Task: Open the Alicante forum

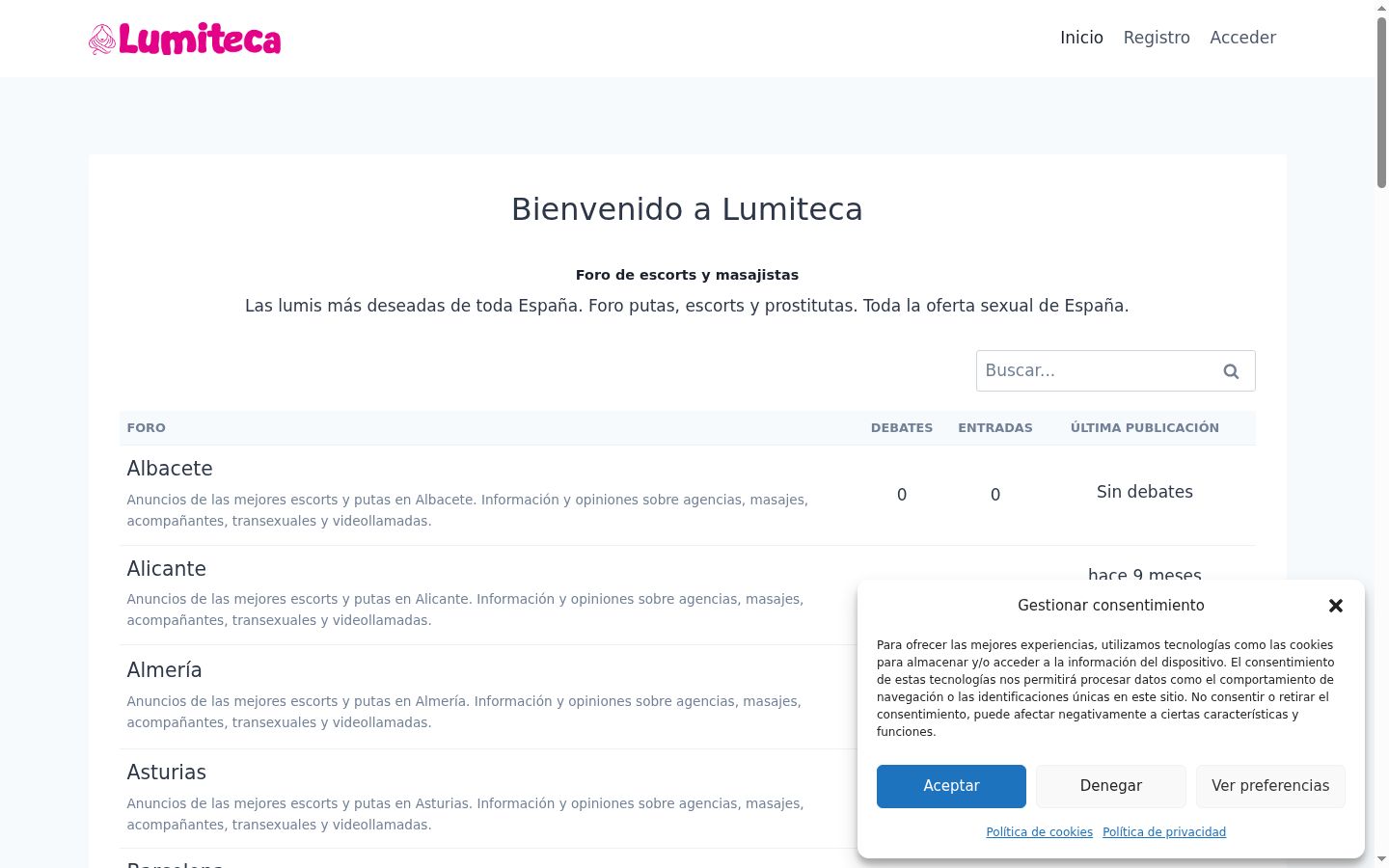Action: 167,569
